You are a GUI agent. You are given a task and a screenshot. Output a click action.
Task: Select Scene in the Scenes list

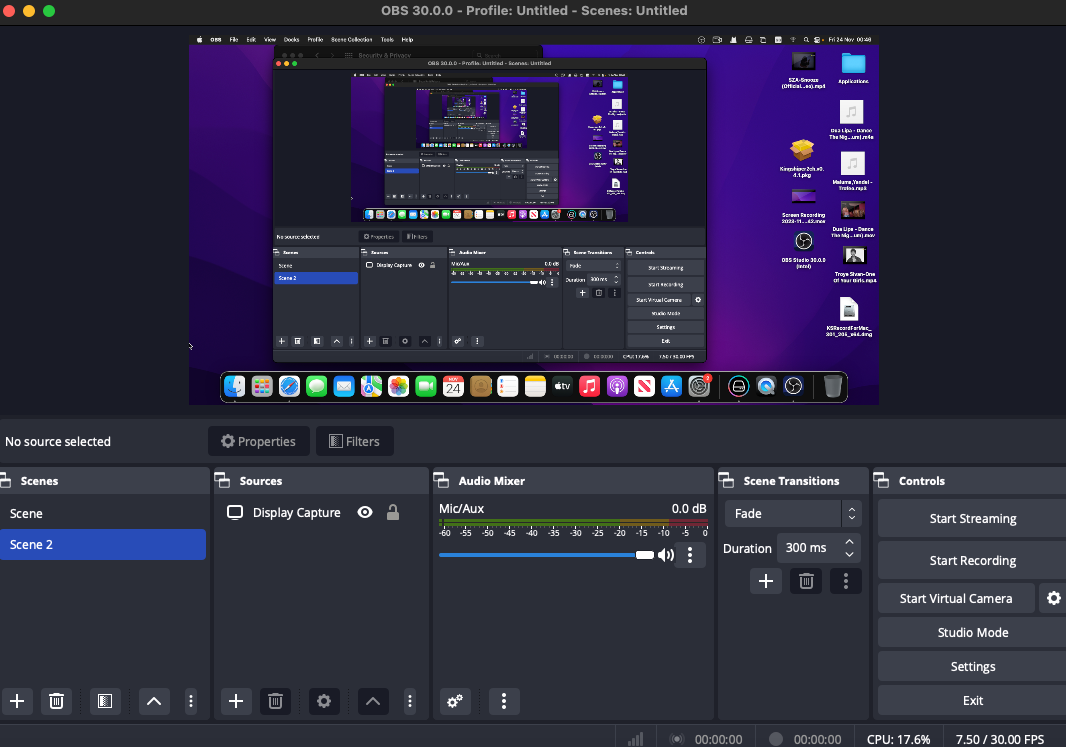(103, 514)
